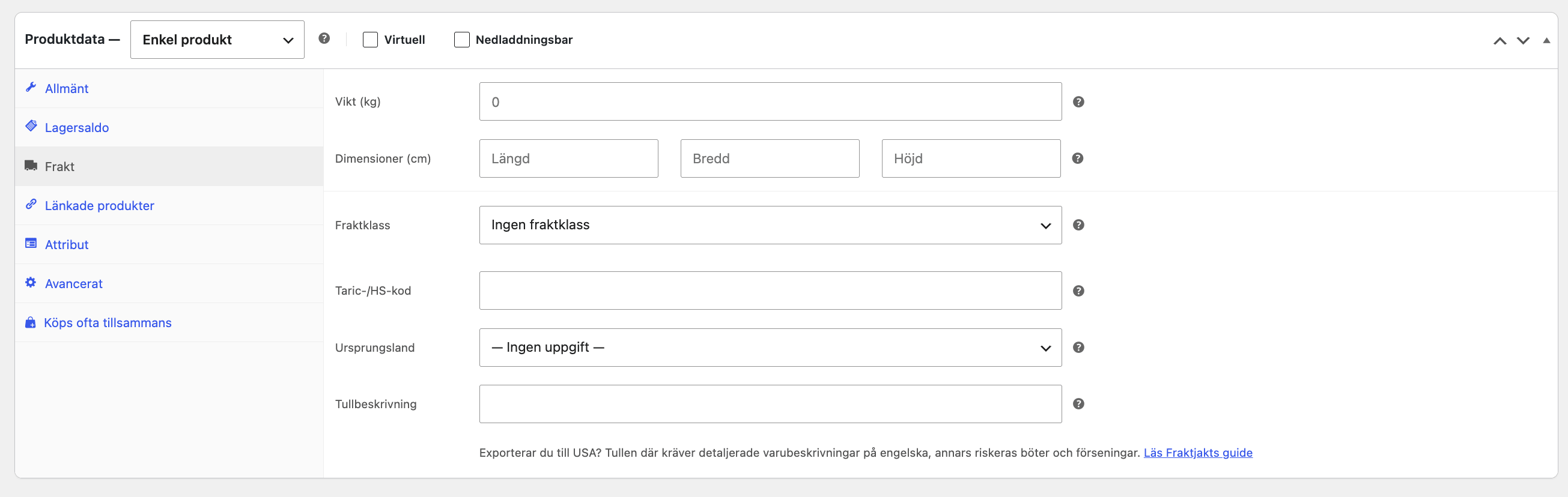The width and height of the screenshot is (1568, 497).
Task: Open the Enkel produkt type dropdown
Action: click(x=217, y=40)
